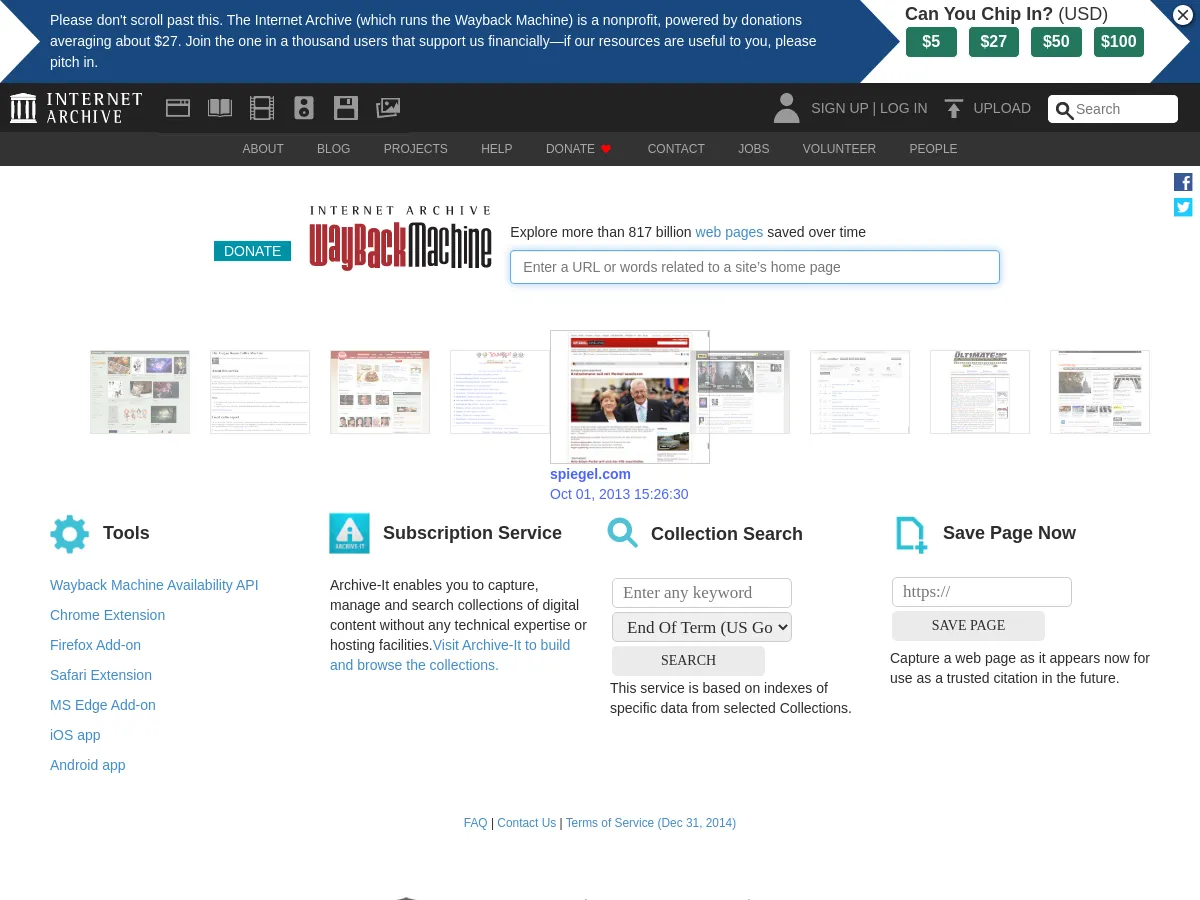Screen dimensions: 1200x900
Task: Donate $27 using the chip-in button
Action: tap(993, 41)
